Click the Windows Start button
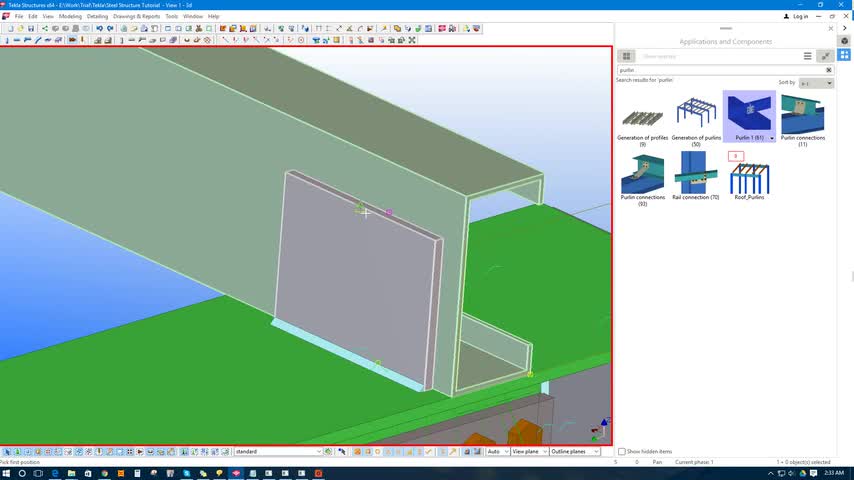Viewport: 854px width, 480px height. pyautogui.click(x=7, y=473)
